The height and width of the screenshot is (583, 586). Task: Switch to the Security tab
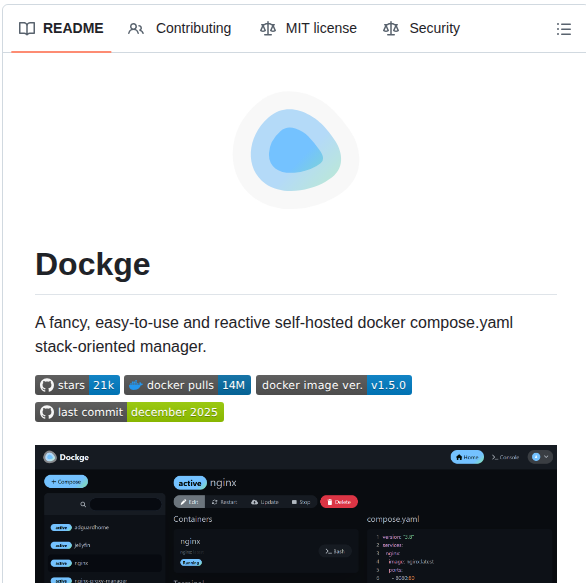422,28
